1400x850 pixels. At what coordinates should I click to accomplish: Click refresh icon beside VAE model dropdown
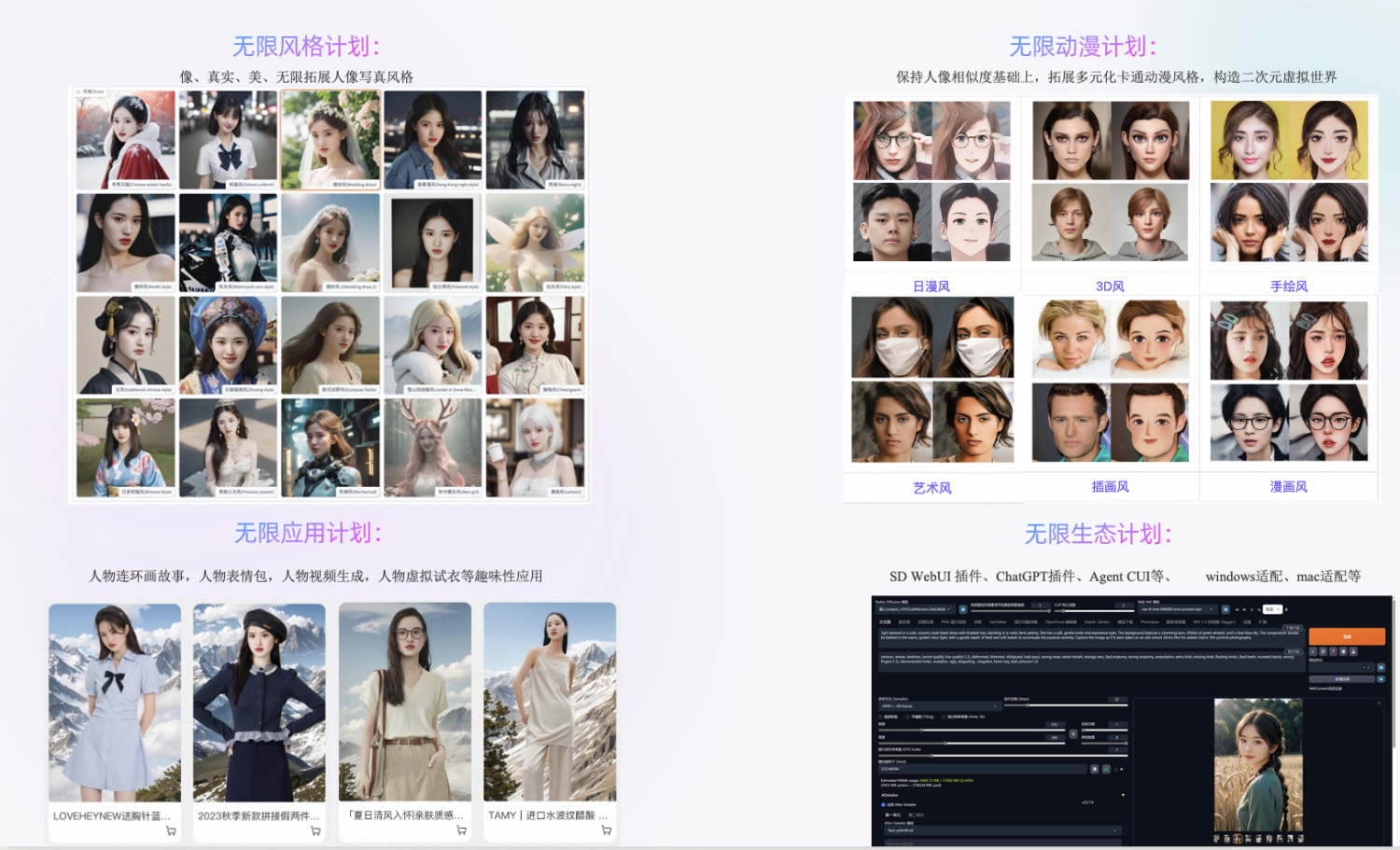pos(1225,609)
